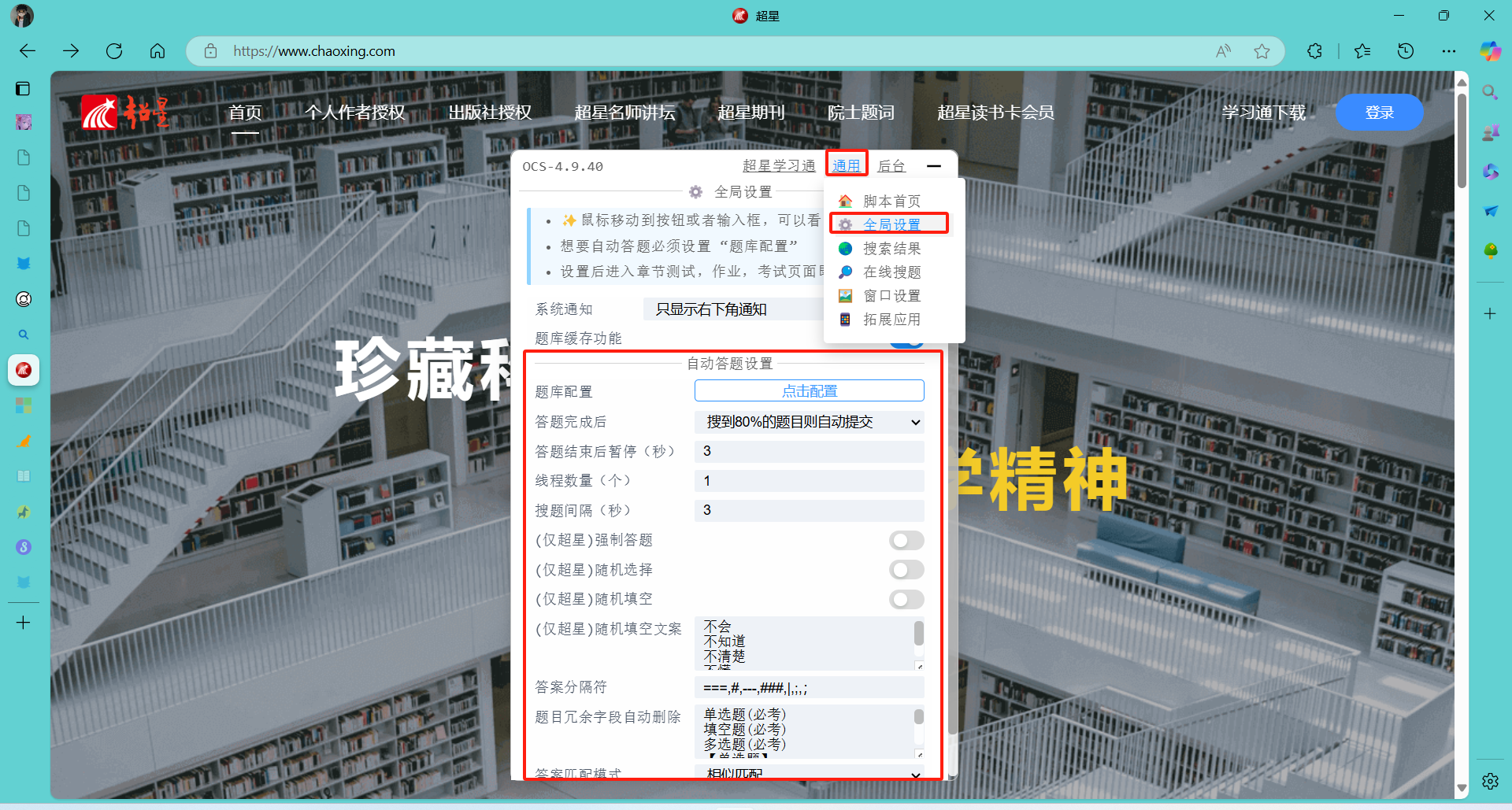This screenshot has width=1512, height=810.
Task: Go forward in browser history
Action: point(71,51)
